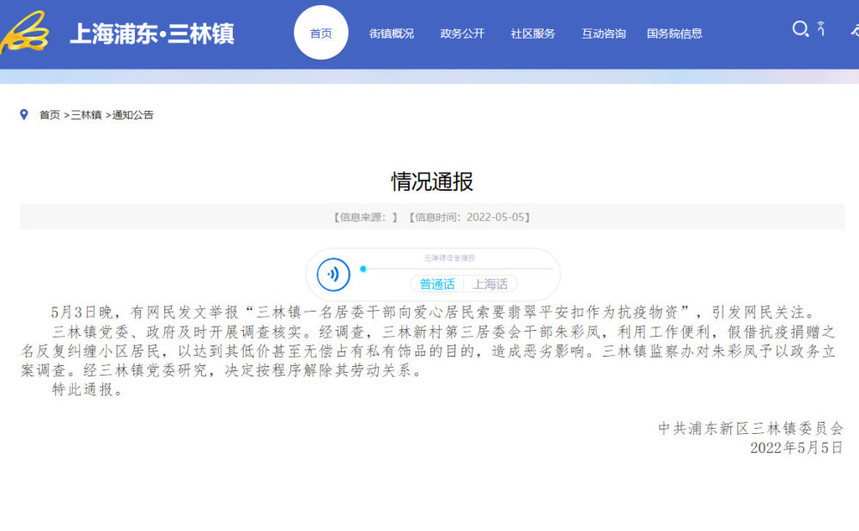Open the search magnifier icon

point(800,29)
